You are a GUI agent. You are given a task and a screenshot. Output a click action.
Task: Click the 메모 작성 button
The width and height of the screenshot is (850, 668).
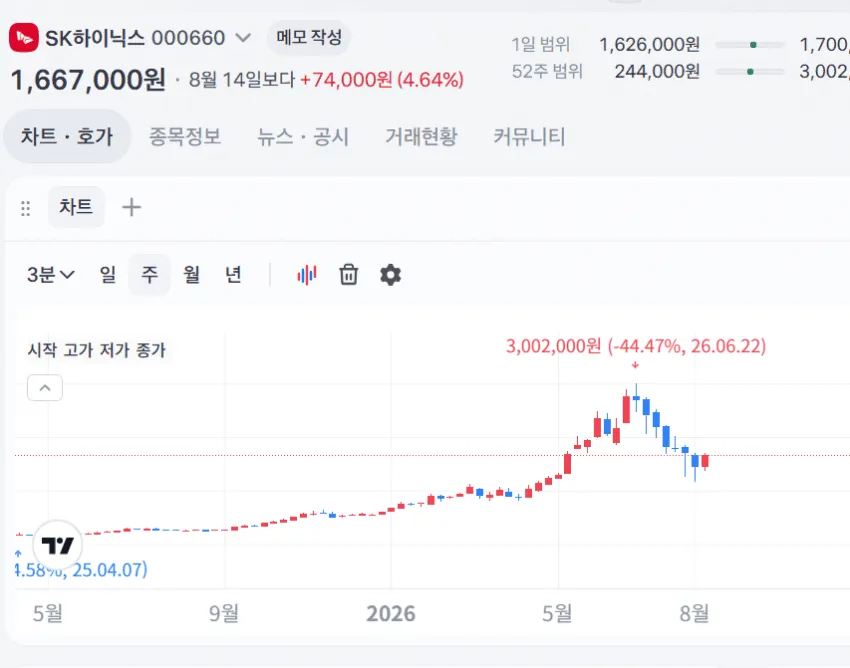tap(309, 37)
